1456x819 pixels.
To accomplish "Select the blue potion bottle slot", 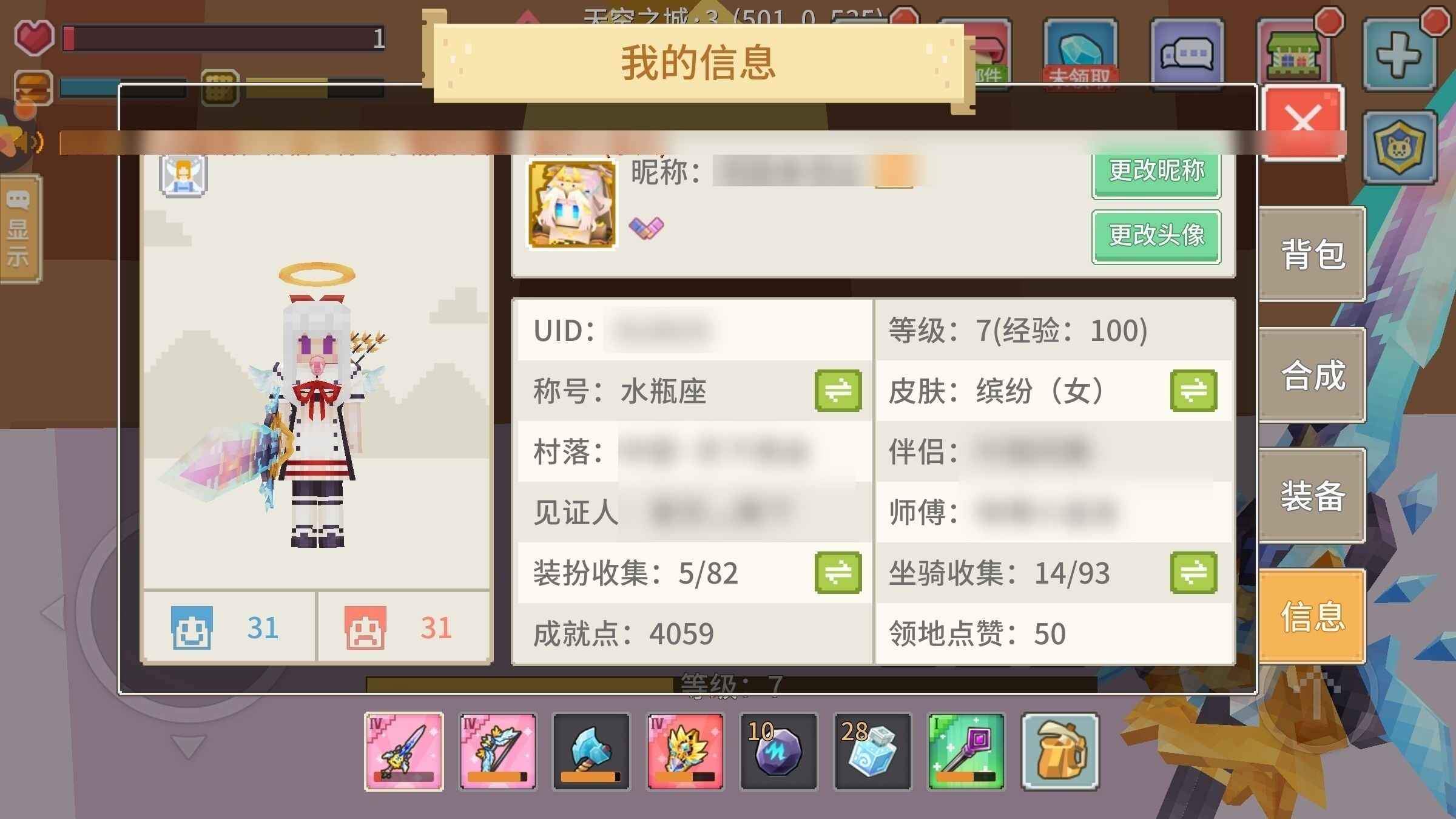I will point(872,751).
